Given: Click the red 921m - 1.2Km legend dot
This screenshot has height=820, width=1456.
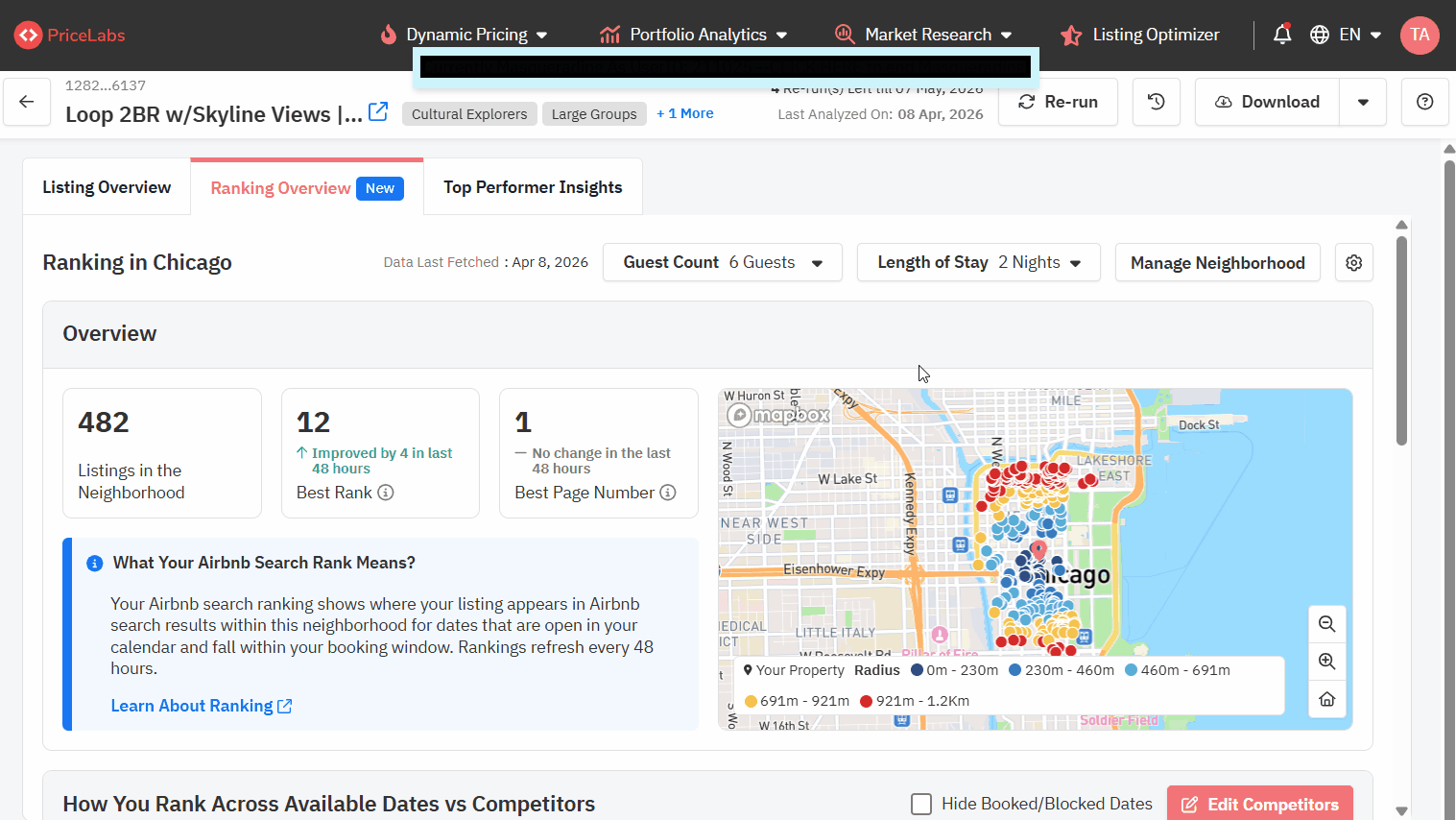Looking at the screenshot, I should [866, 701].
